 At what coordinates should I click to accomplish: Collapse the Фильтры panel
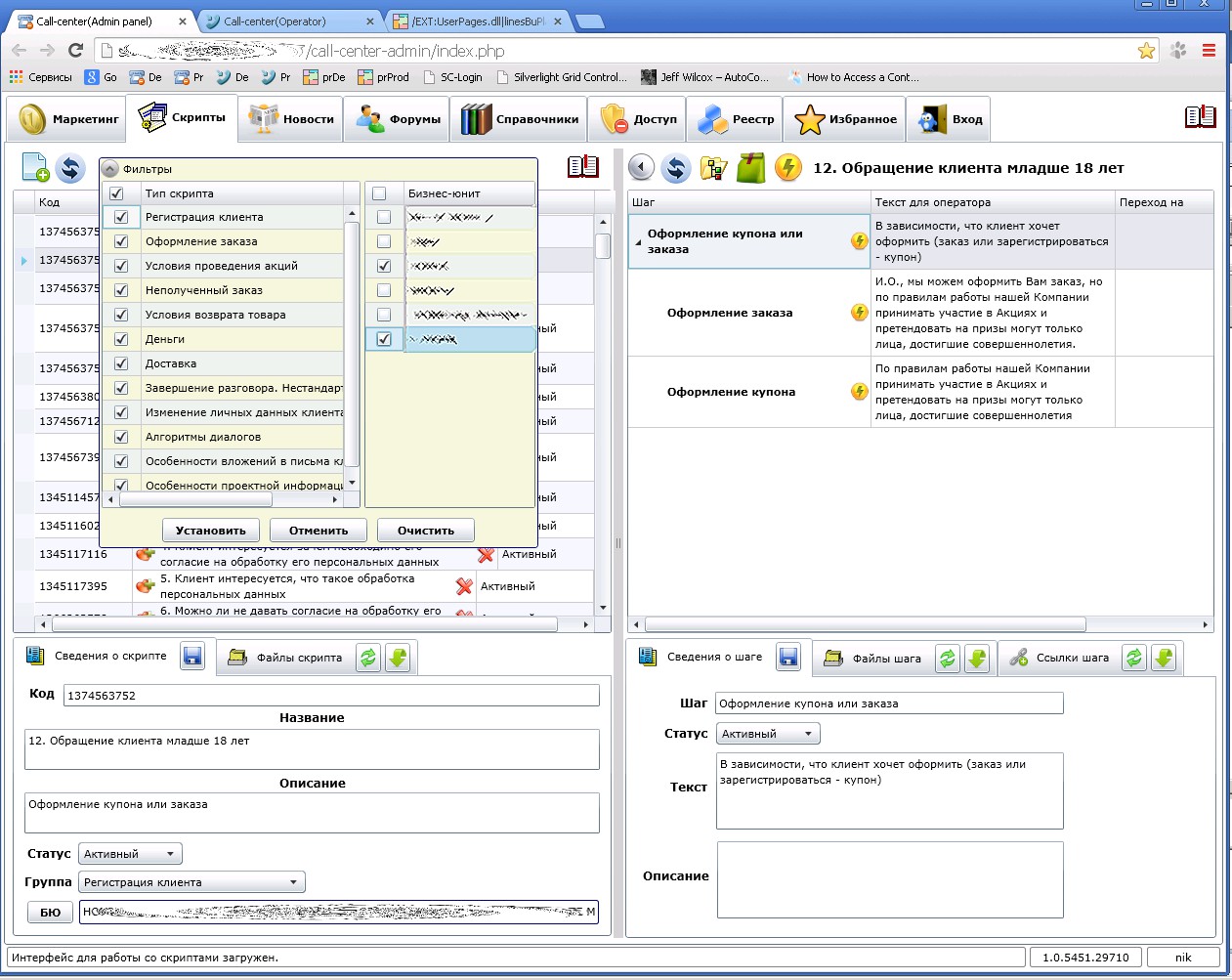click(110, 169)
